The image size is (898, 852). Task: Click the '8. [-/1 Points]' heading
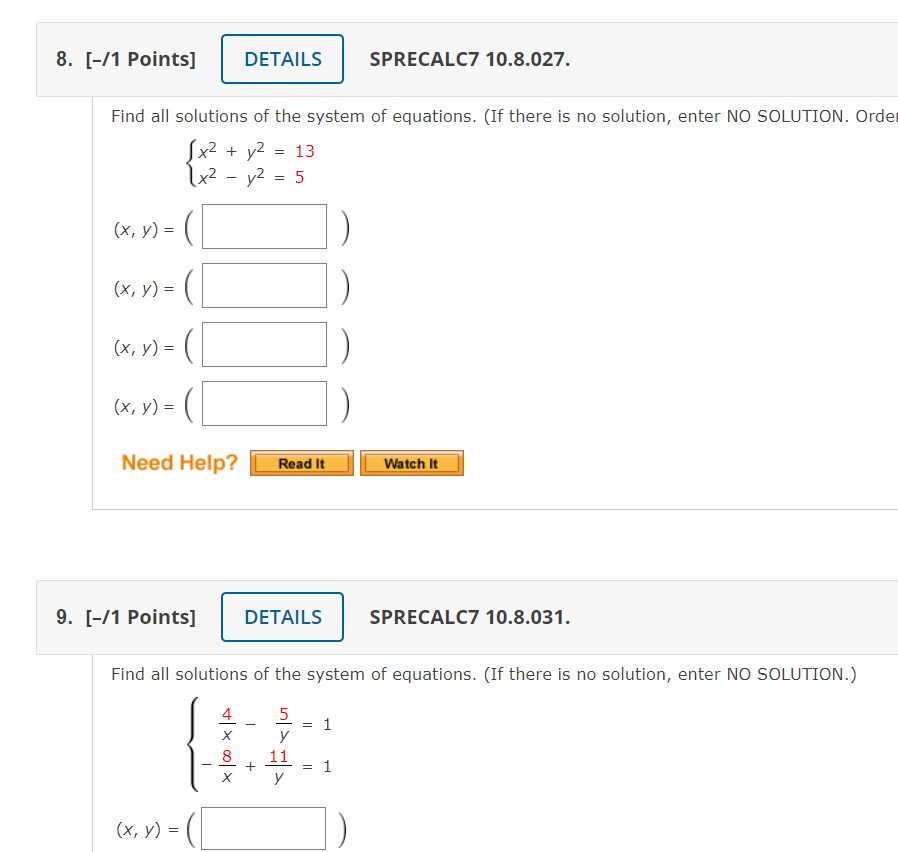click(x=126, y=59)
